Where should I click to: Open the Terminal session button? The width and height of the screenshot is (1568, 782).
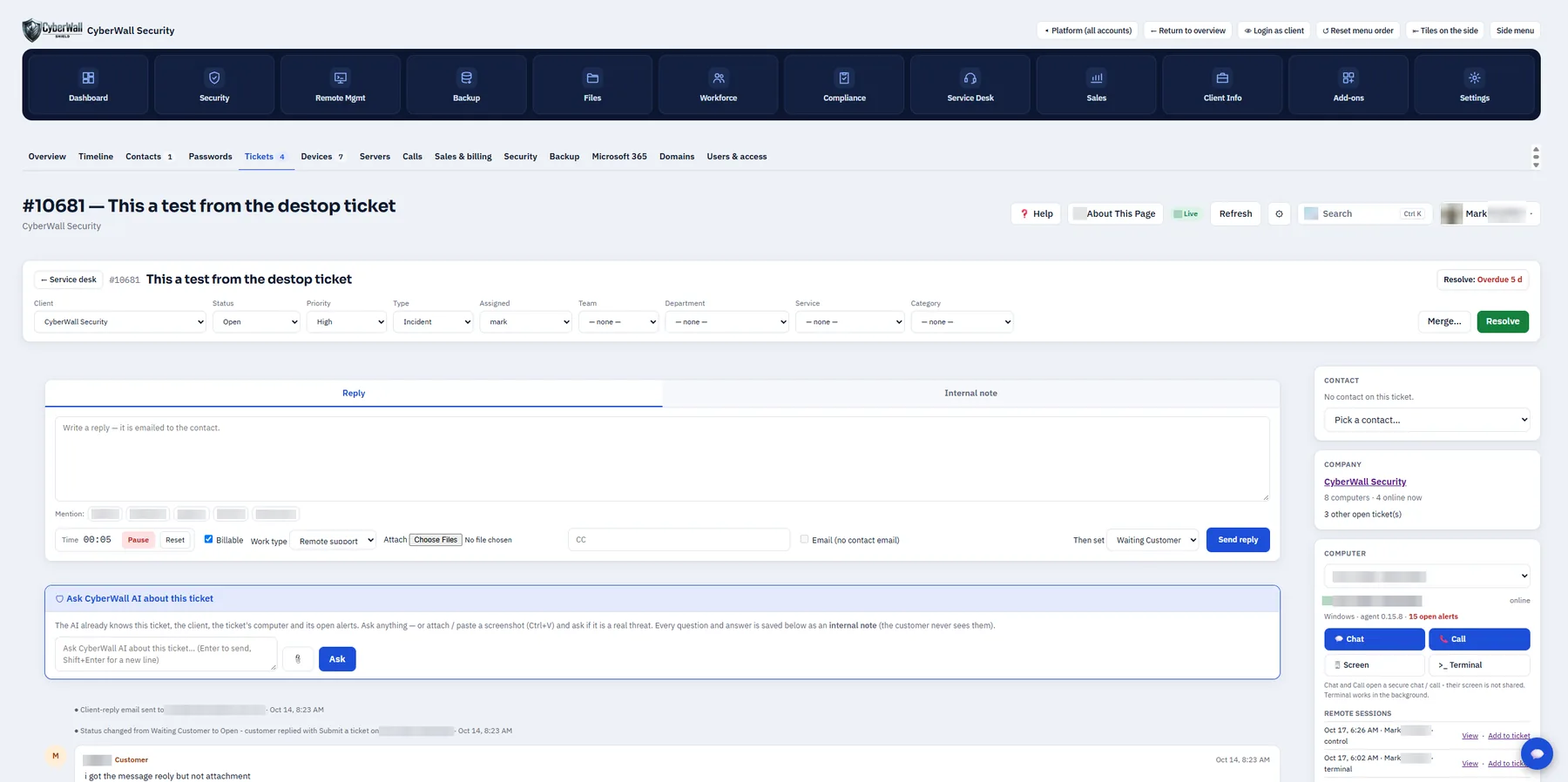pyautogui.click(x=1479, y=665)
